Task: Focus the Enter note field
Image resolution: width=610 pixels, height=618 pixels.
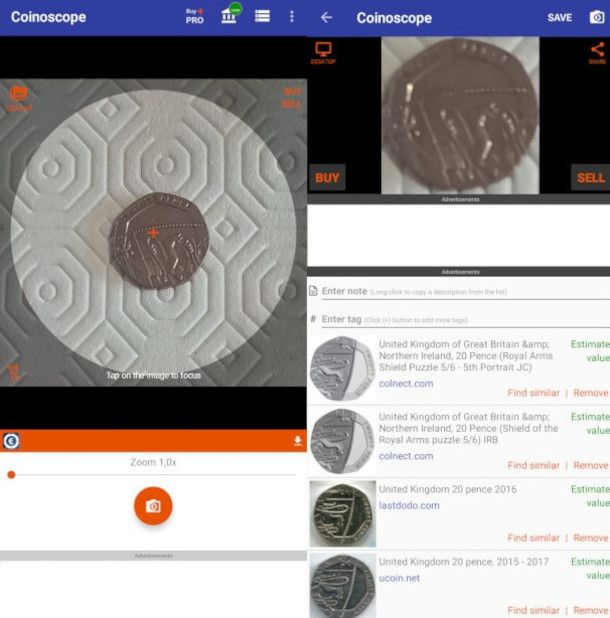Action: pyautogui.click(x=466, y=292)
